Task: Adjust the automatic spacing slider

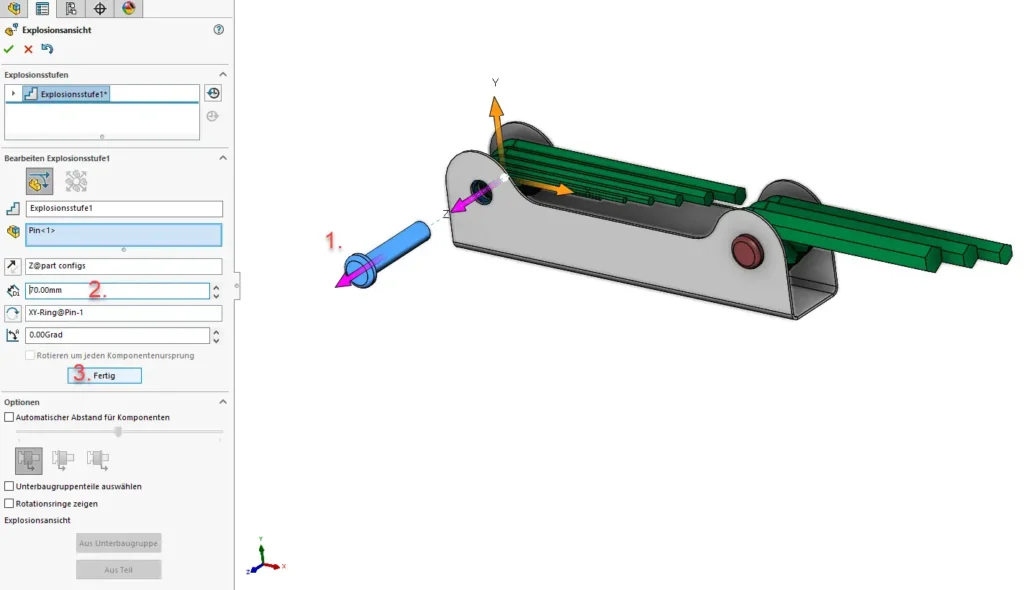Action: click(118, 432)
